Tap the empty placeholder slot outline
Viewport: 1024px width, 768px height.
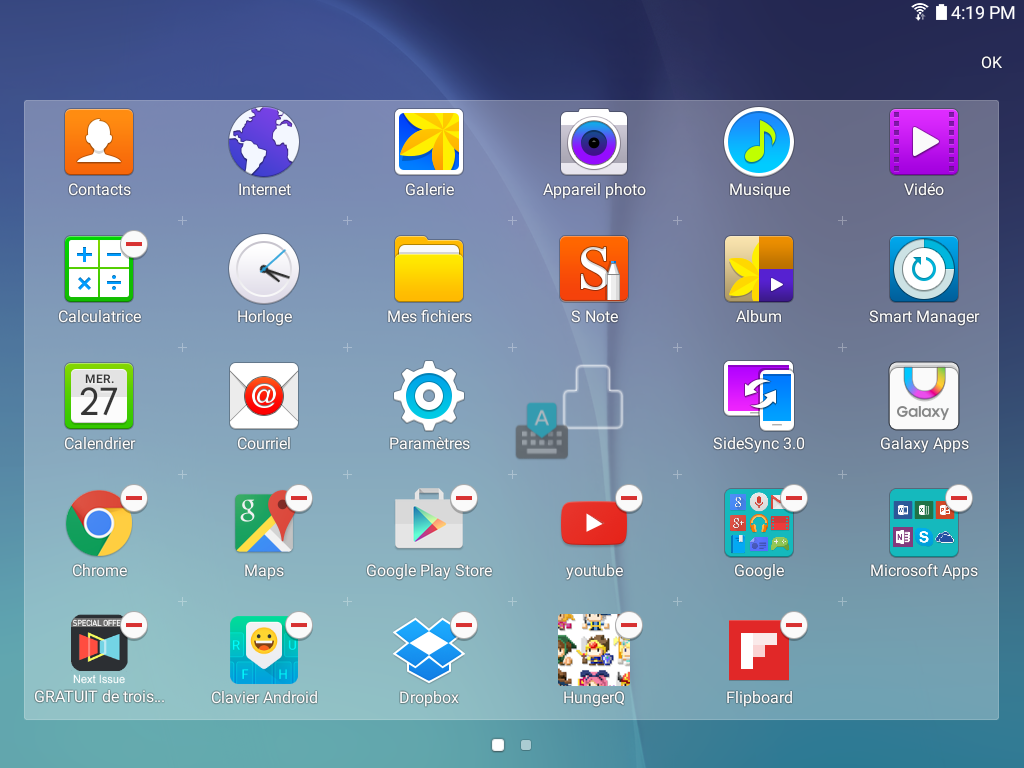click(x=593, y=396)
